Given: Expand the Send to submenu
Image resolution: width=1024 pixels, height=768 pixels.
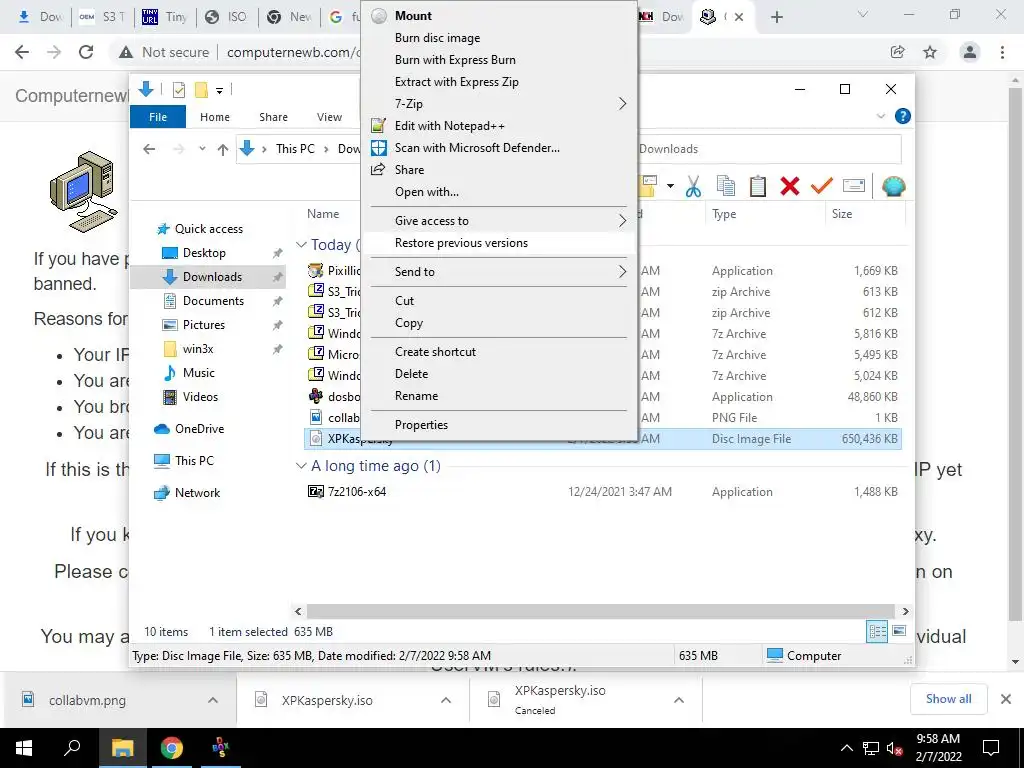Looking at the screenshot, I should click(x=499, y=272).
